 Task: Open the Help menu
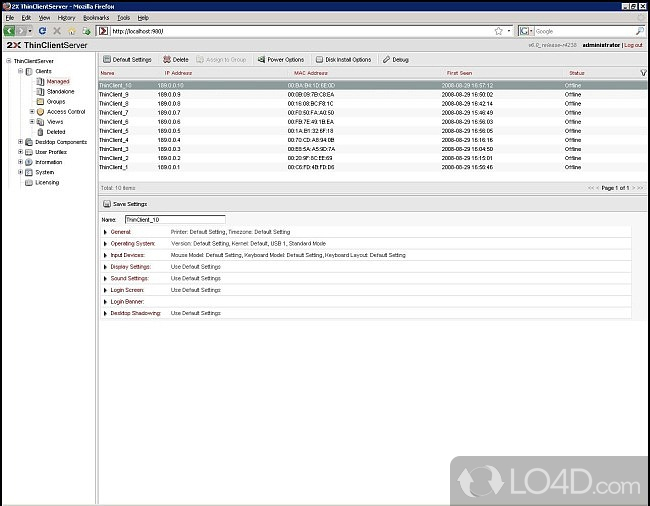[x=143, y=18]
